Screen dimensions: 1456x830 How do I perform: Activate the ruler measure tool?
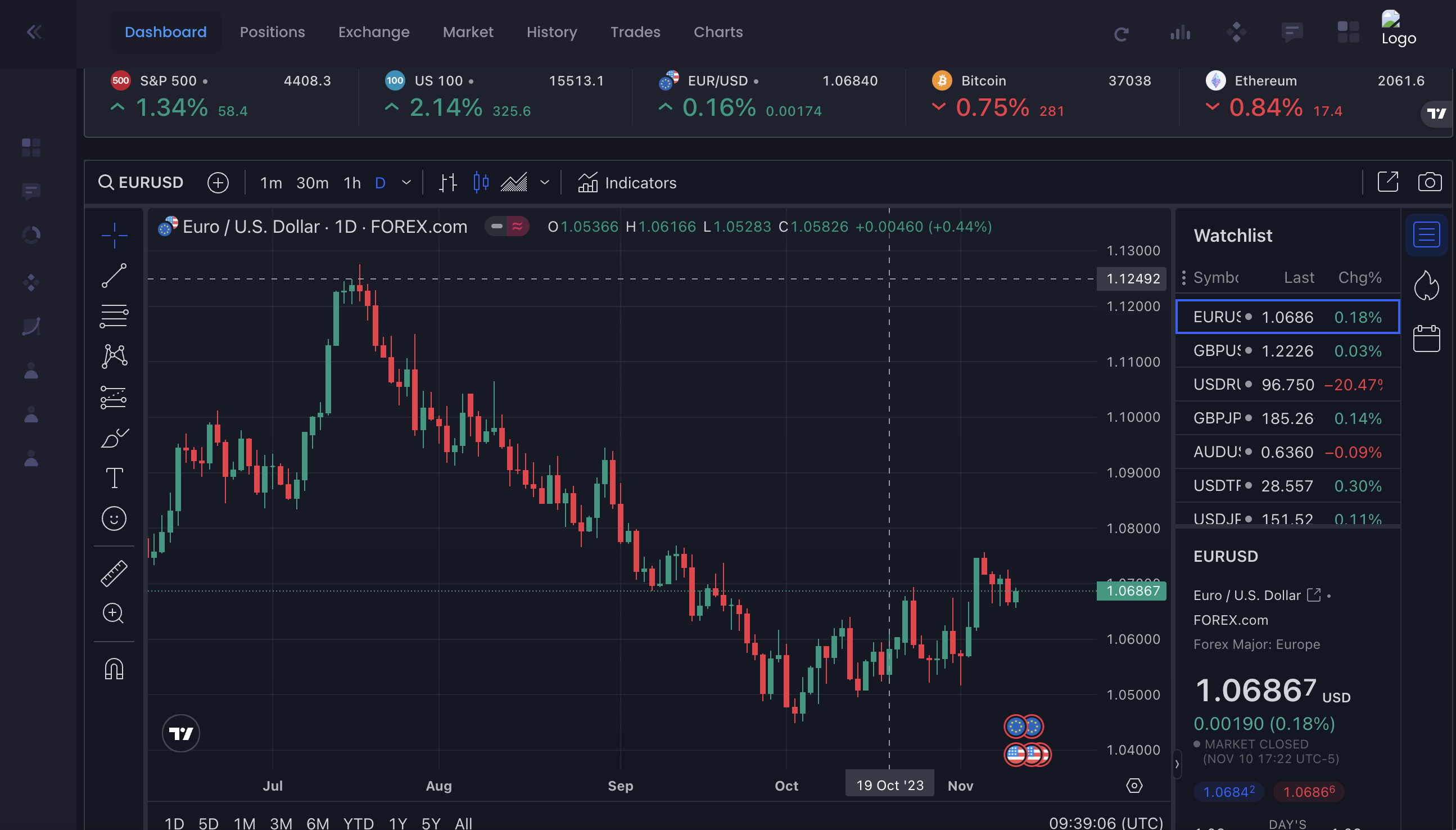pyautogui.click(x=114, y=574)
